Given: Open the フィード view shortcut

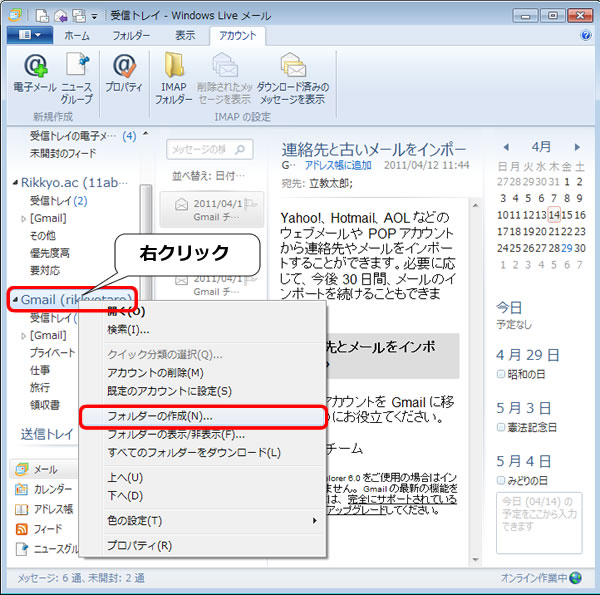Looking at the screenshot, I should pyautogui.click(x=38, y=529).
